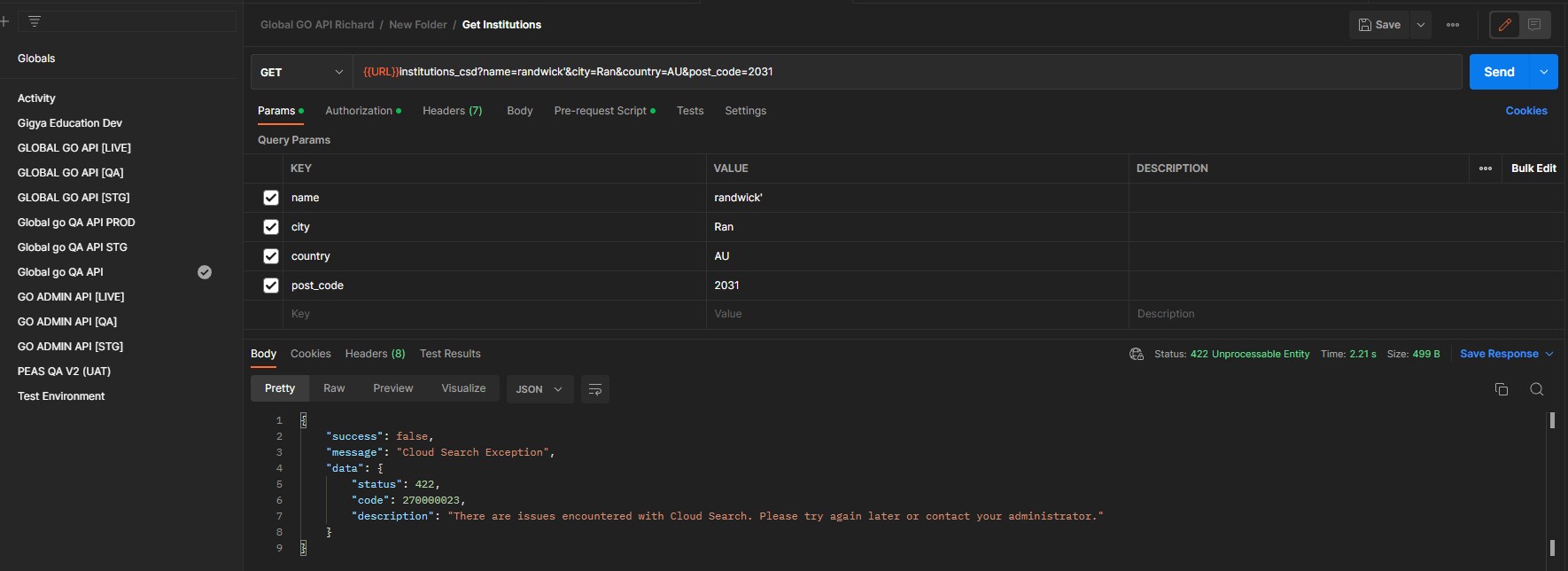The image size is (1568, 571).
Task: Click the pencil edit mode icon
Action: pos(1504,25)
